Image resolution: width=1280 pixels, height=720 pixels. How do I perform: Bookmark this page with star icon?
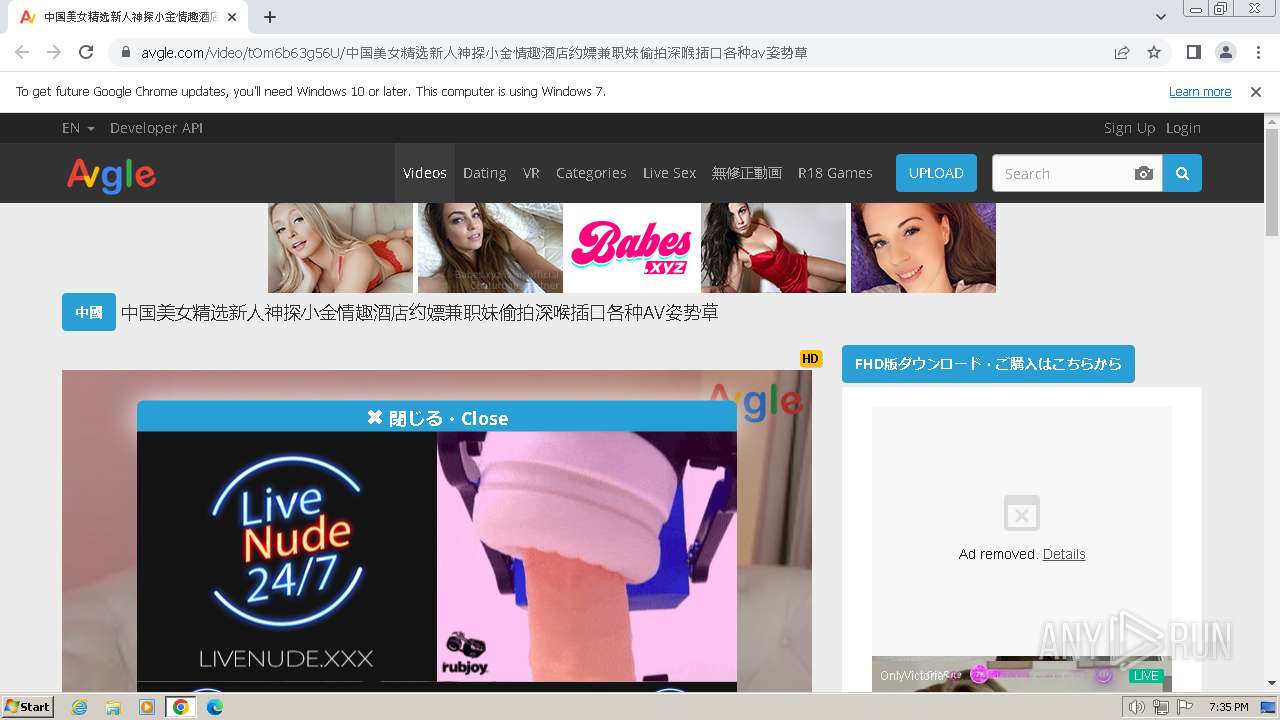[1154, 52]
